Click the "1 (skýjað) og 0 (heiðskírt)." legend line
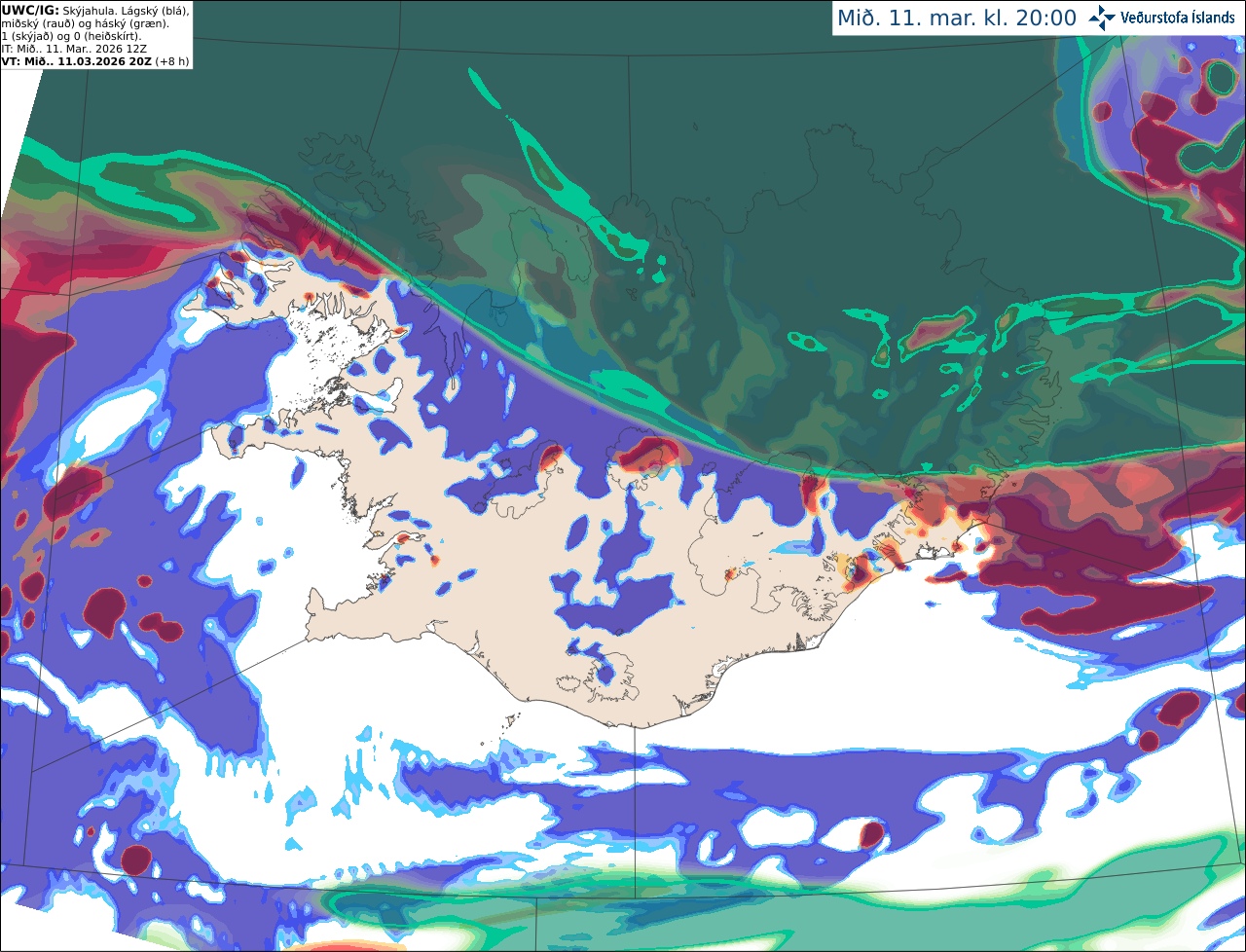 pos(71,36)
